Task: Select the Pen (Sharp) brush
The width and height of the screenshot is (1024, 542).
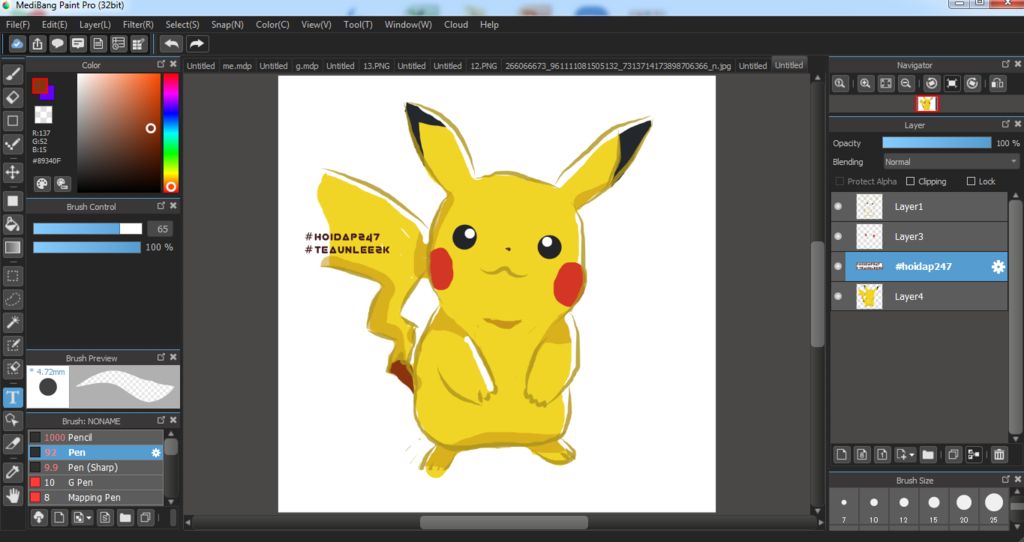Action: (x=95, y=467)
